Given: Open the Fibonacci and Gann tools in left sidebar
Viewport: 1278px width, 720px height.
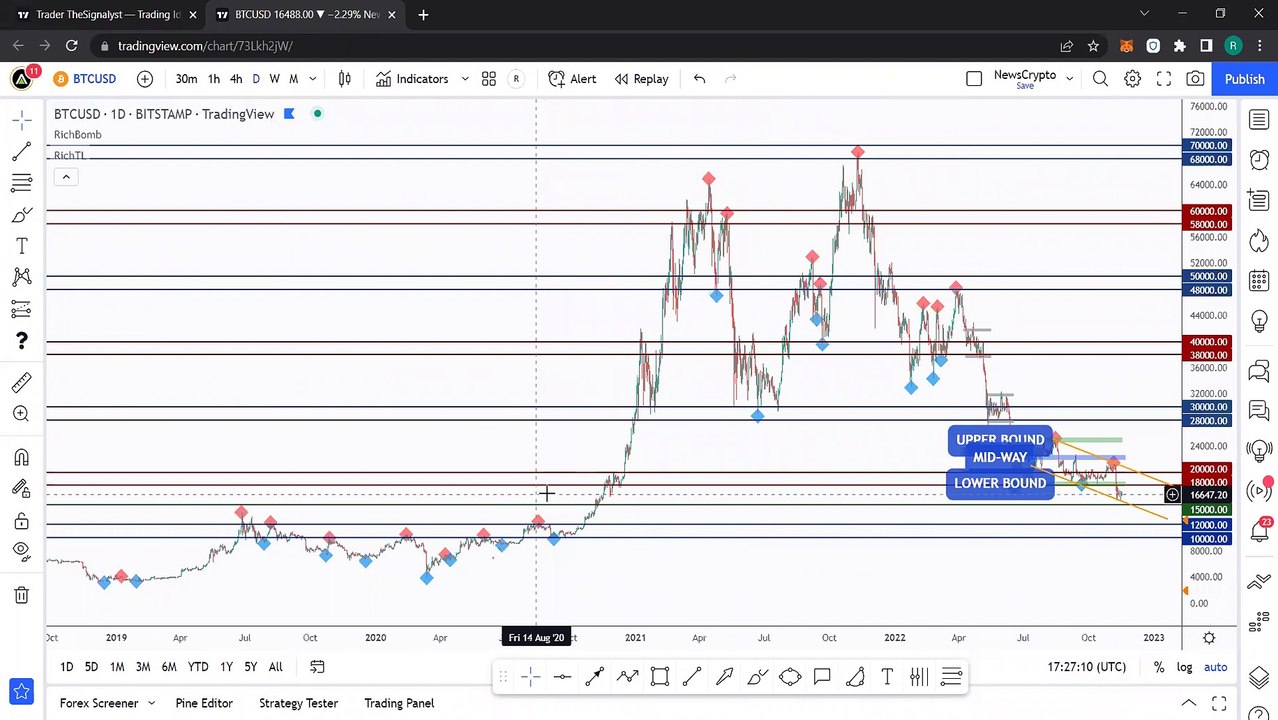Looking at the screenshot, I should (21, 183).
